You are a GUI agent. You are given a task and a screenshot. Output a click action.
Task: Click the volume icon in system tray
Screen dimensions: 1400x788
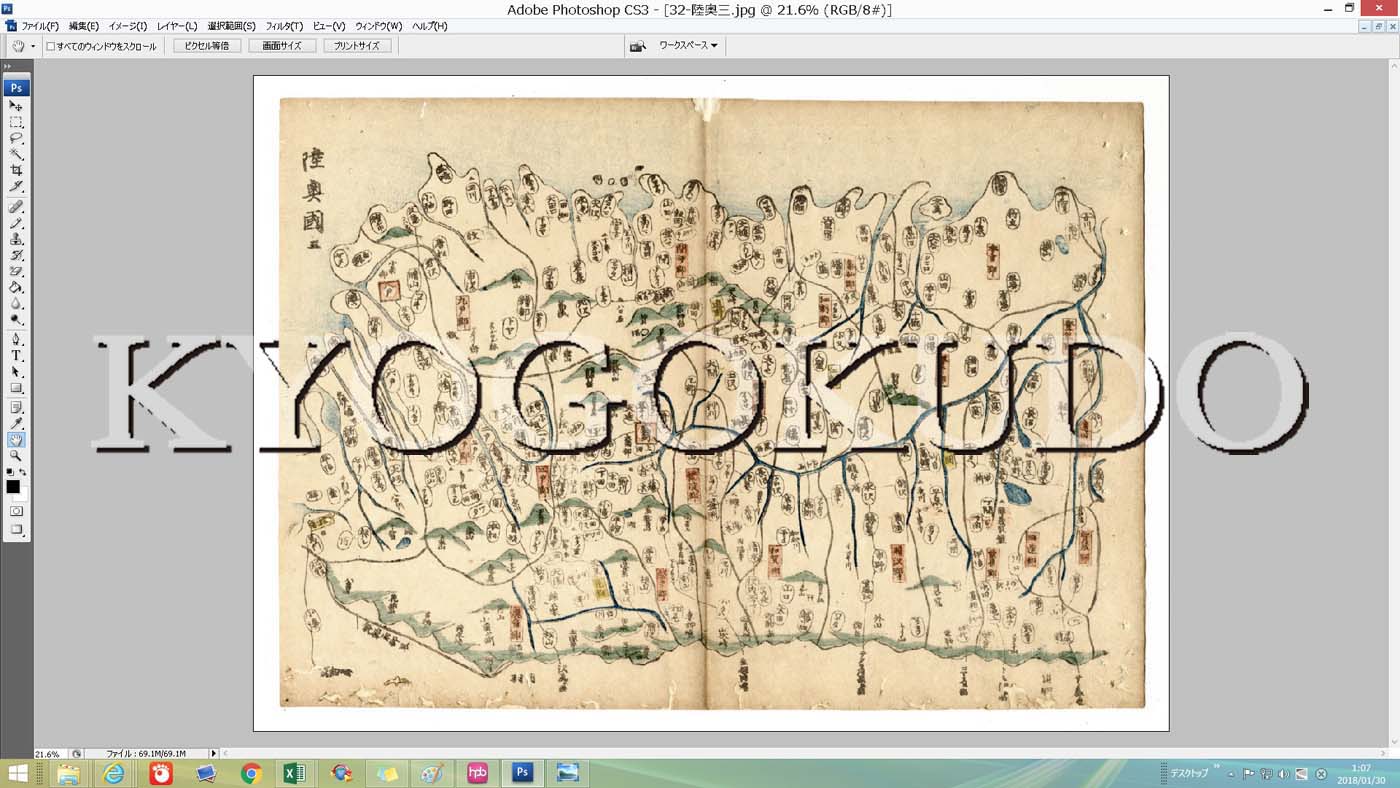pos(1284,774)
